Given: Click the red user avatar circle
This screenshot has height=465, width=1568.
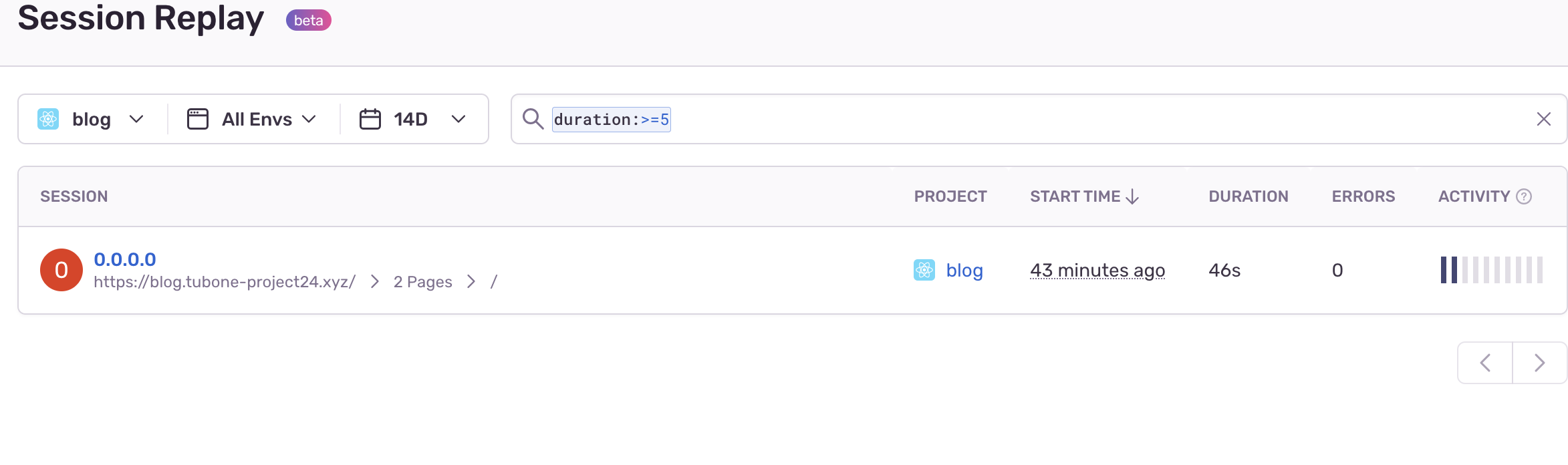Looking at the screenshot, I should coord(61,270).
